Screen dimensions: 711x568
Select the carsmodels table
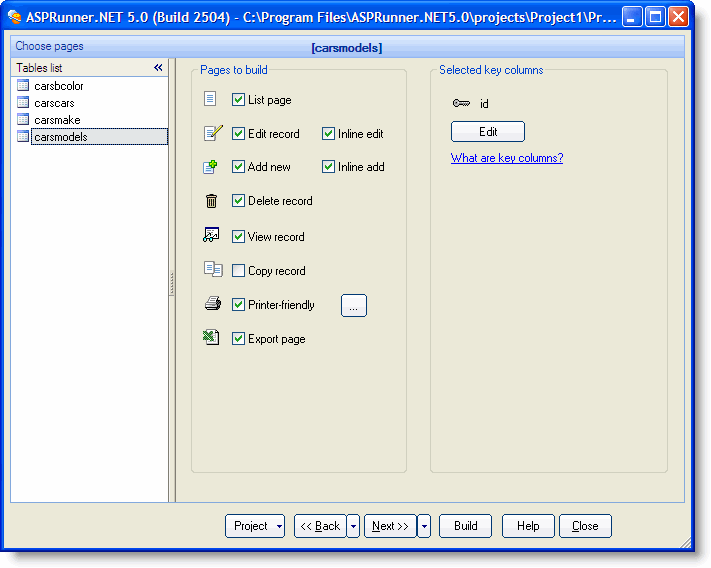click(99, 137)
